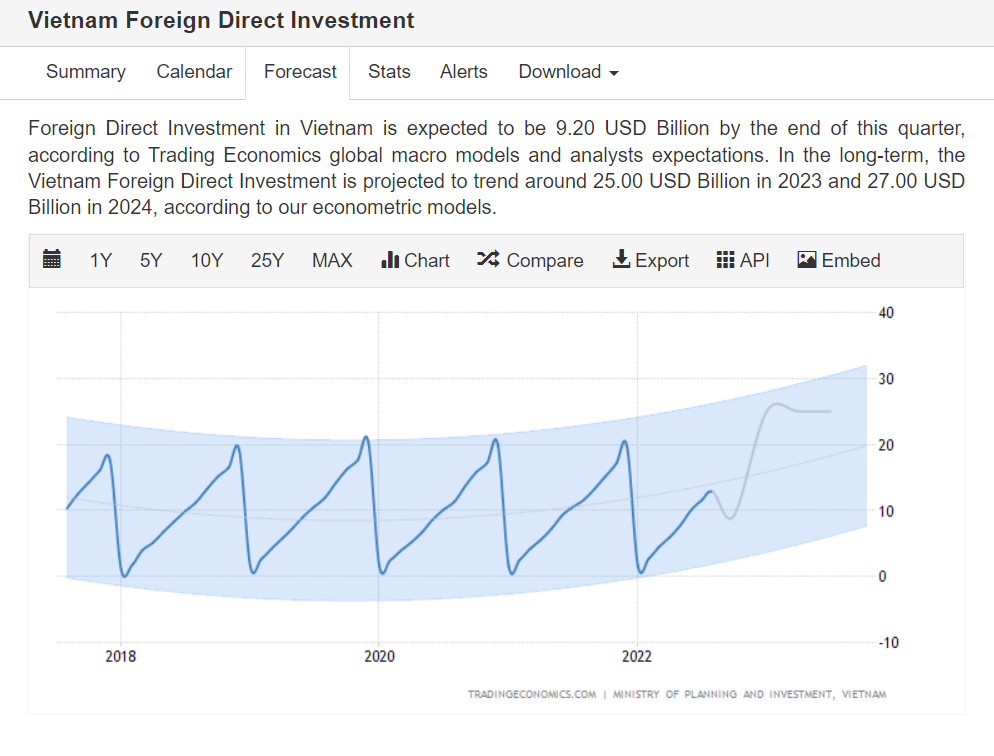Switch to the Summary tab
This screenshot has height=756, width=994.
point(86,72)
